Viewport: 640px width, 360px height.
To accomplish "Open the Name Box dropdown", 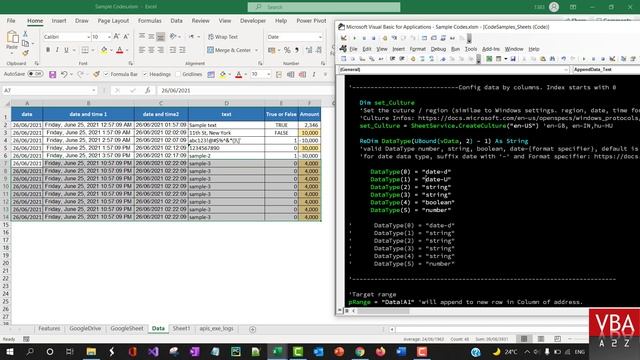I will tap(94, 90).
